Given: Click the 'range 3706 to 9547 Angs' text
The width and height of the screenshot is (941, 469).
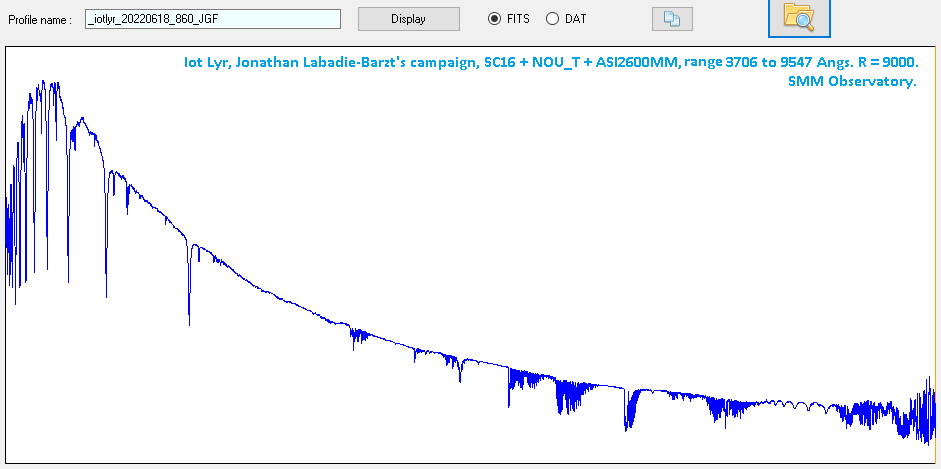Looking at the screenshot, I should pos(762,62).
